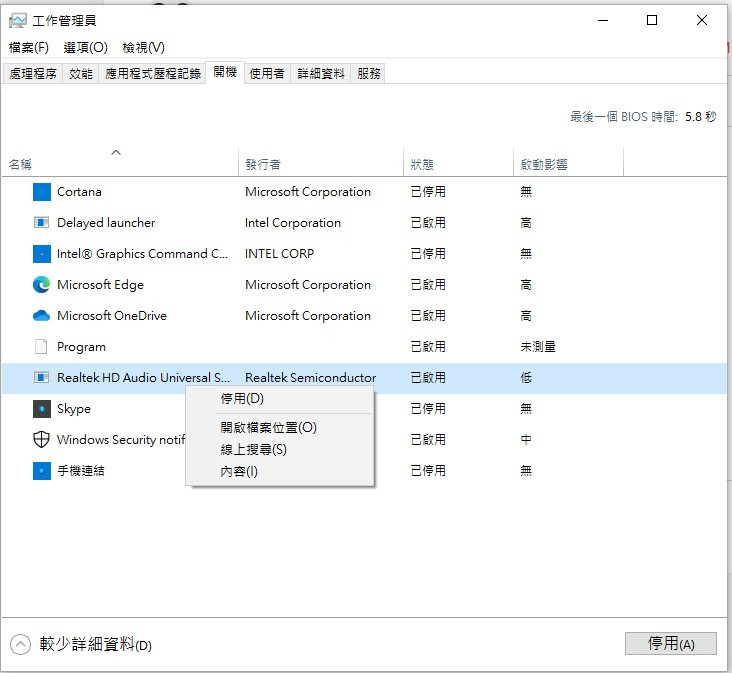
Task: Click the Cortana app icon
Action: point(42,192)
